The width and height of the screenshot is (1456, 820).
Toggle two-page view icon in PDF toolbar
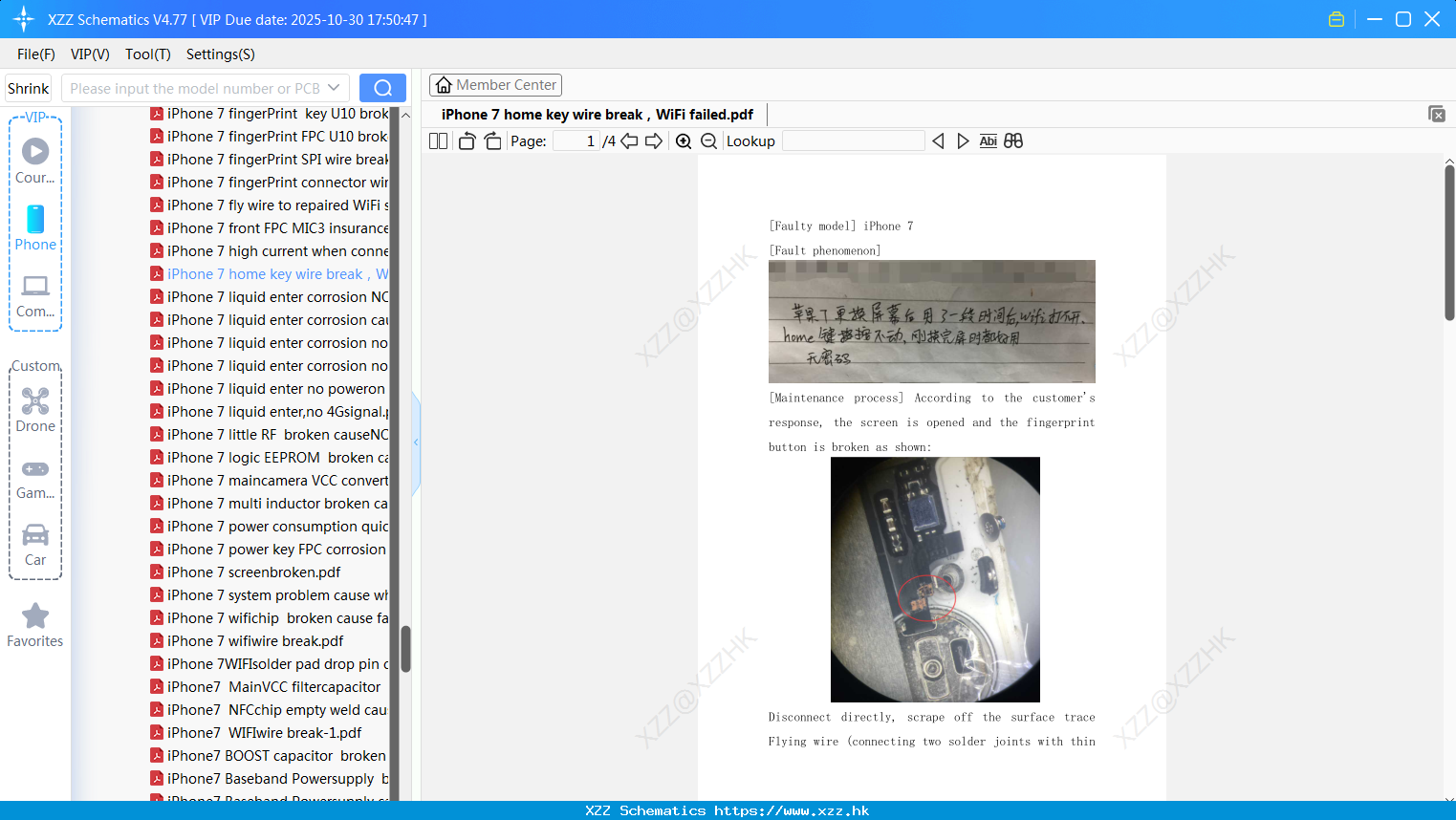tap(438, 141)
